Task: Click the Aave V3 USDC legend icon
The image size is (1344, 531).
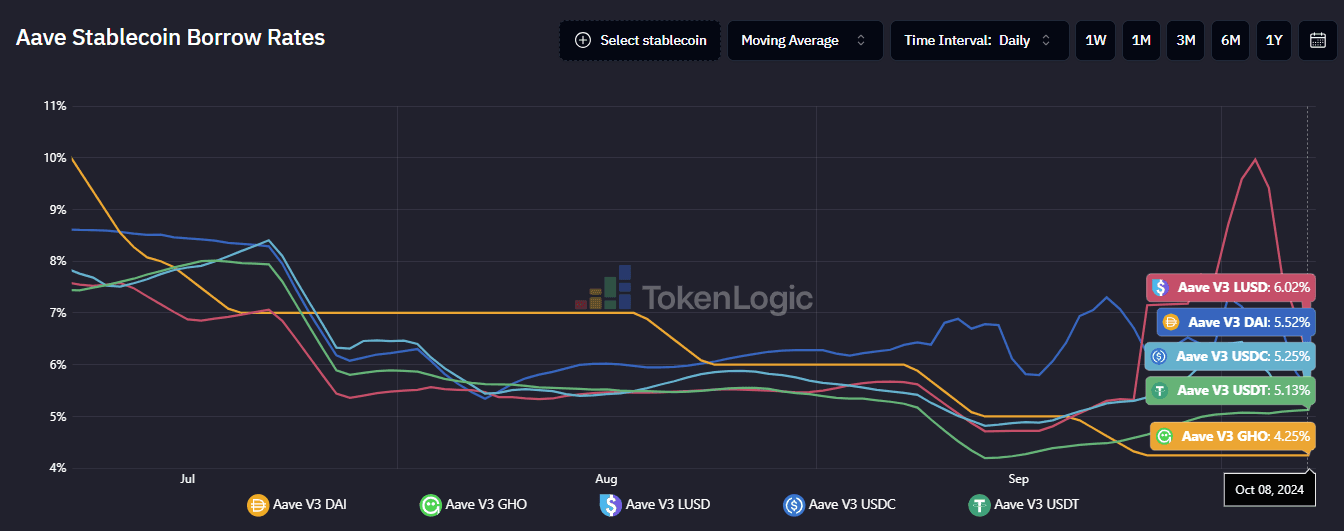Action: pos(795,505)
